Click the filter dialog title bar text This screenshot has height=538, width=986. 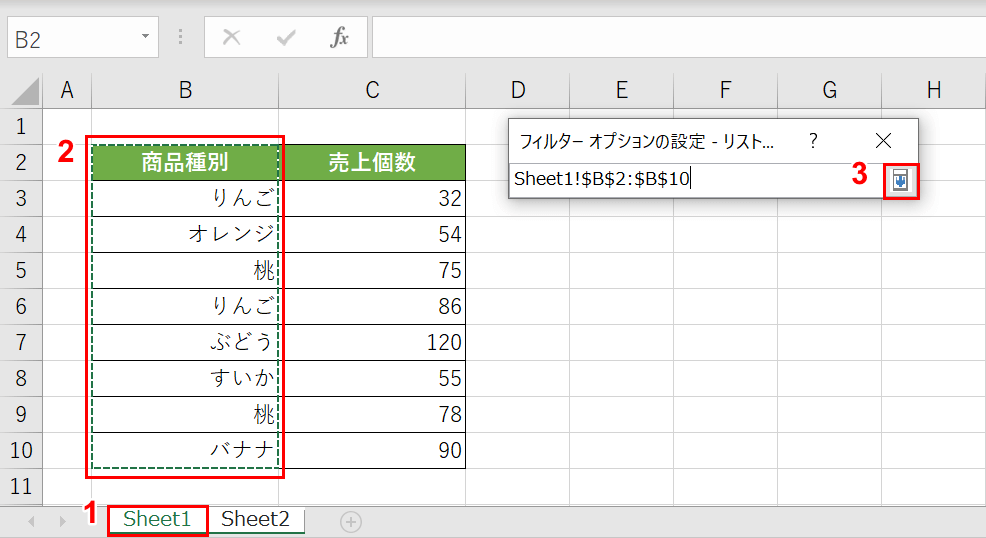(646, 141)
